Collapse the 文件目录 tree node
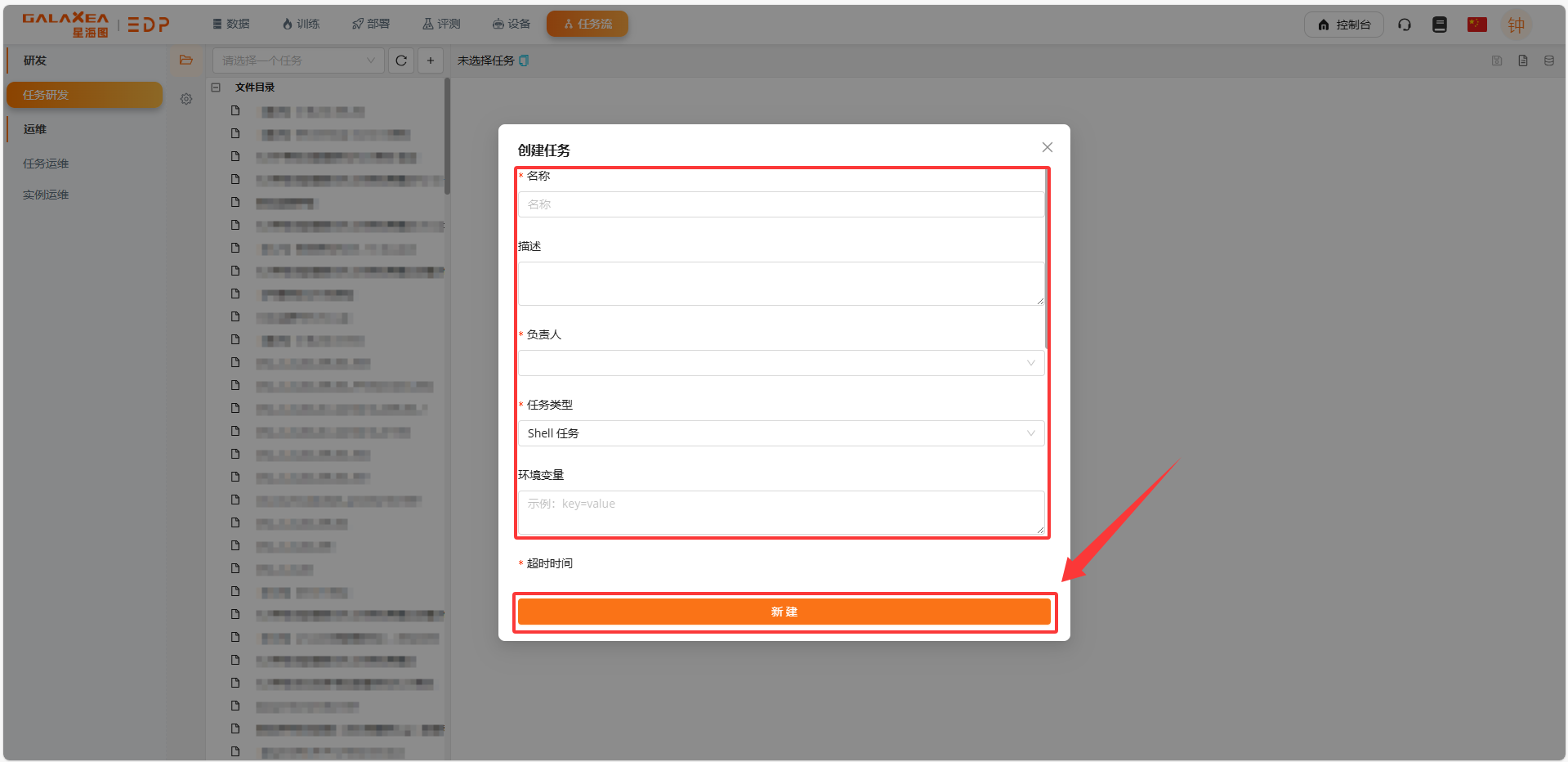The image size is (1568, 762). [x=217, y=87]
